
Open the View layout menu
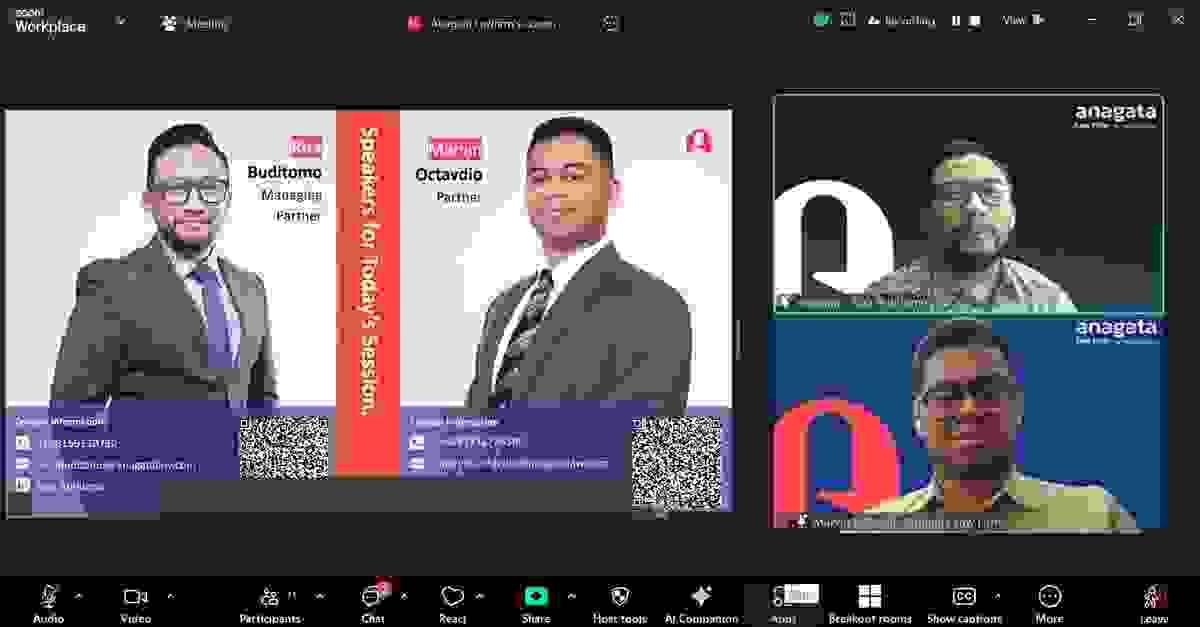1023,20
